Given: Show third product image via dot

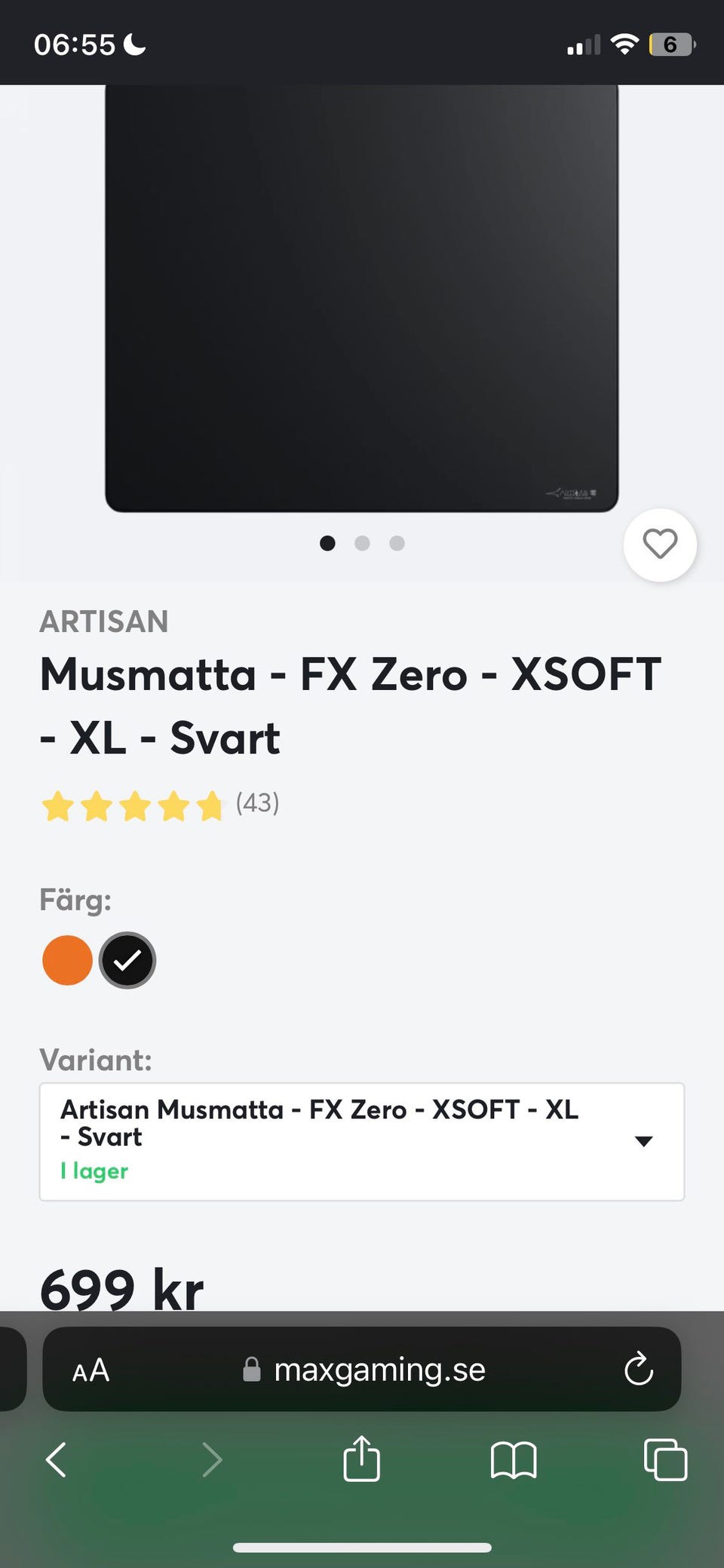Looking at the screenshot, I should coord(397,543).
